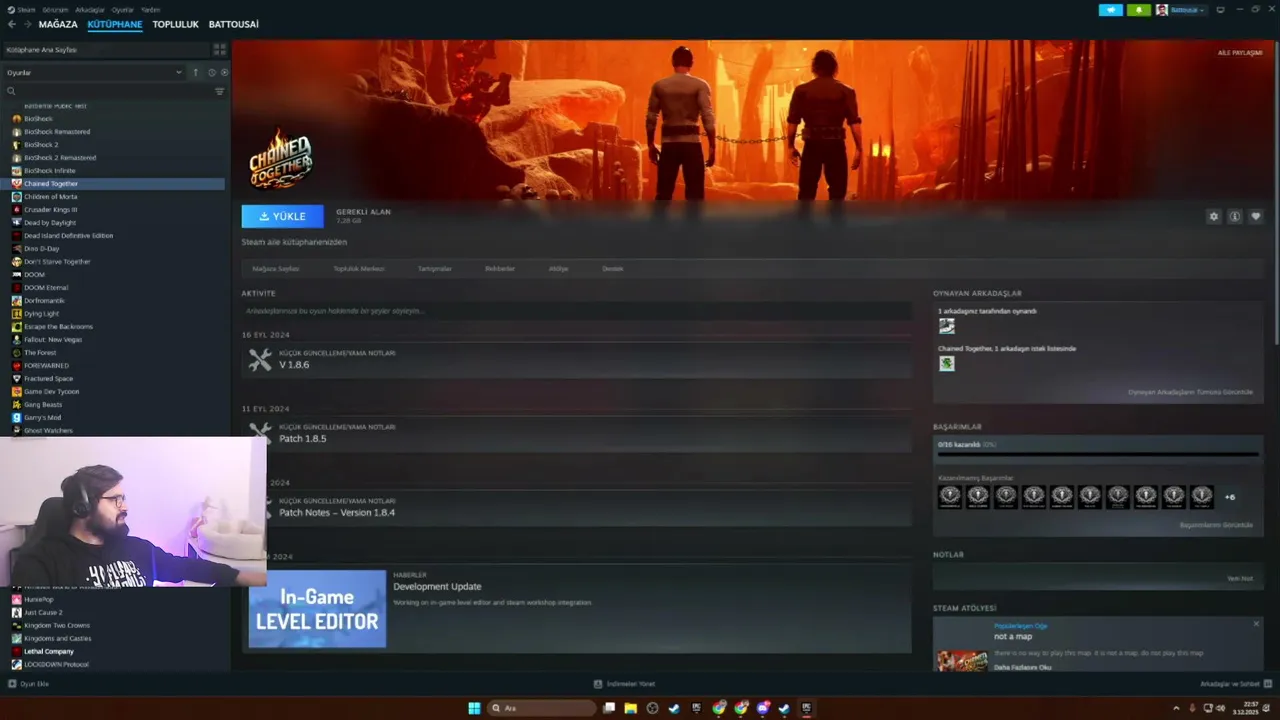This screenshot has width=1280, height=720.
Task: Show game info with the info icon
Action: (x=1235, y=216)
